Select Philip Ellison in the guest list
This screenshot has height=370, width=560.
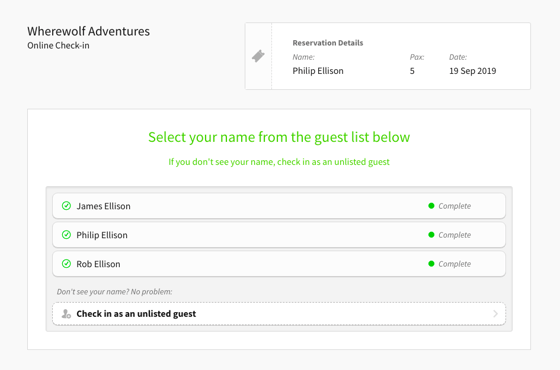click(x=279, y=235)
